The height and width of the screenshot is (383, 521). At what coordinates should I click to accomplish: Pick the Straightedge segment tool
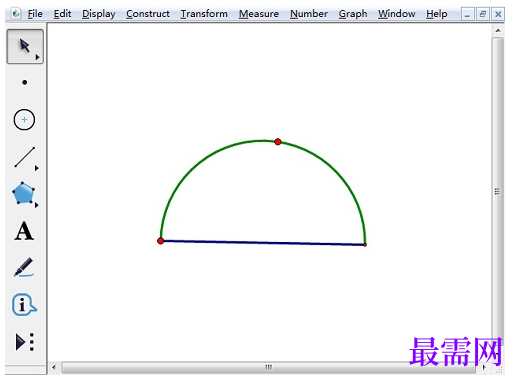coord(25,157)
